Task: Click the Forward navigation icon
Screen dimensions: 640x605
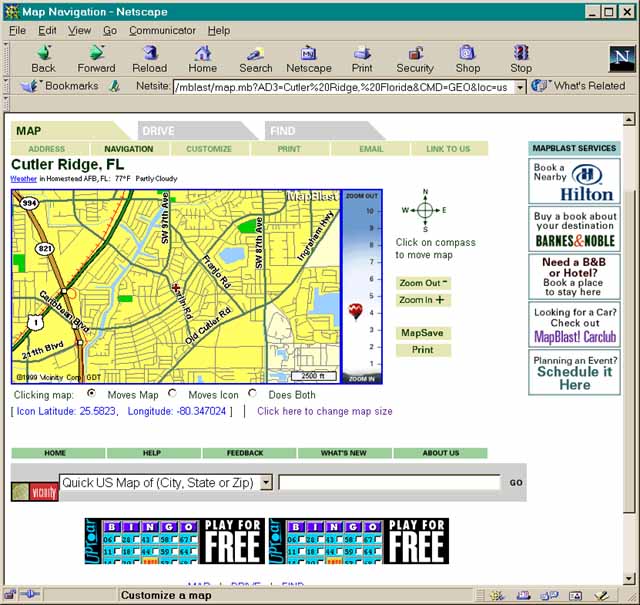Action: tap(96, 59)
